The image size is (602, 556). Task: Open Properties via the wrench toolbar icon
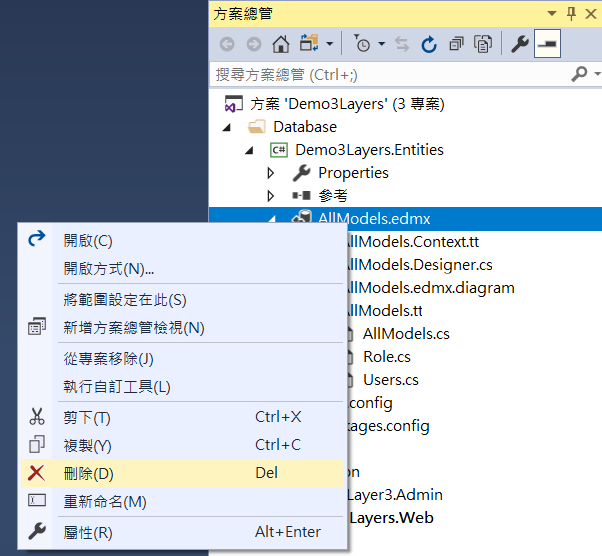(519, 44)
